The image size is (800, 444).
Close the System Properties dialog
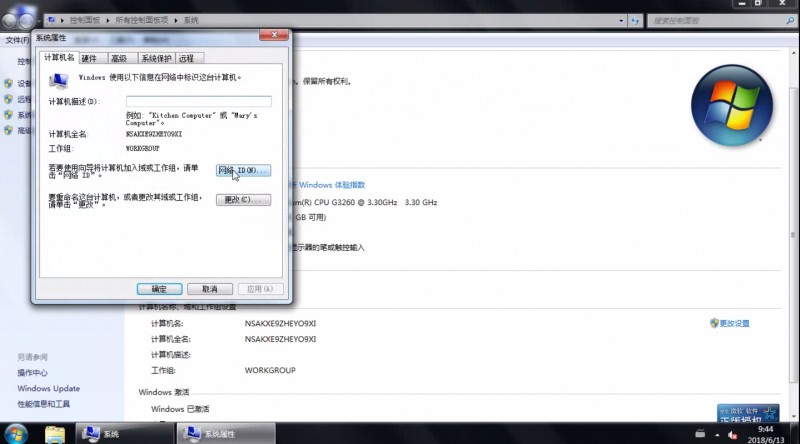click(x=274, y=35)
